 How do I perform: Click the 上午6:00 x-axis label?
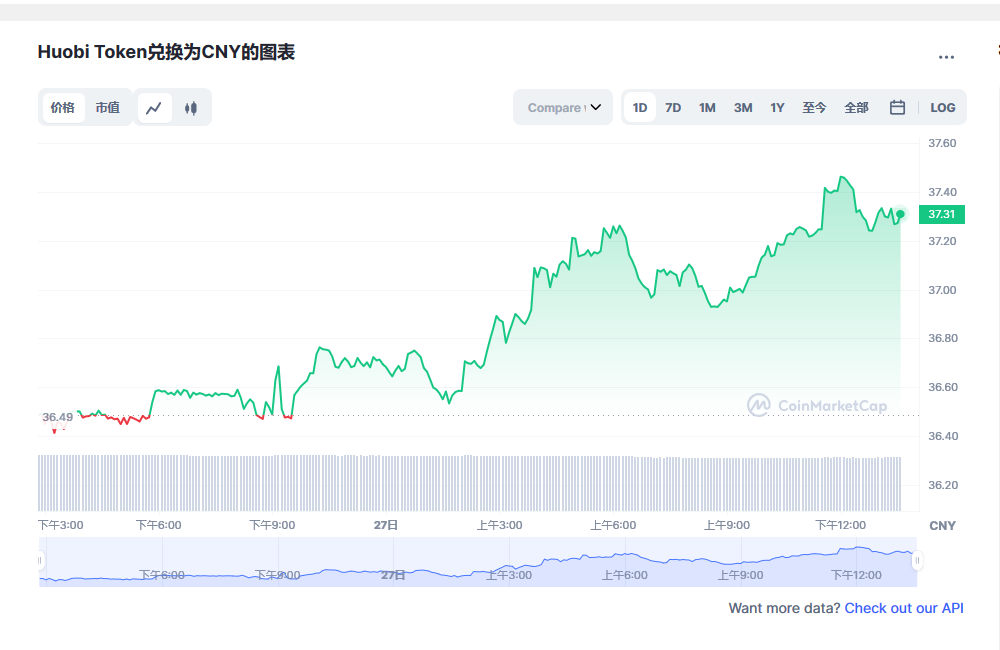pos(613,525)
